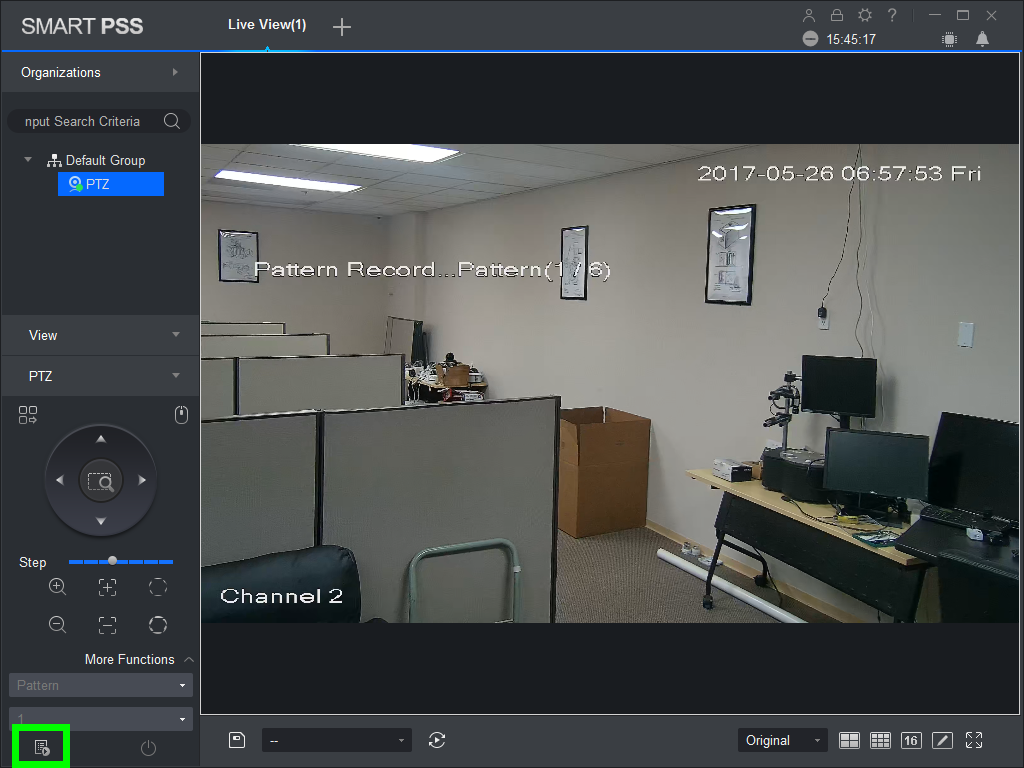Select the Channel 2 video window
Viewport: 1024px width, 768px height.
click(x=609, y=383)
